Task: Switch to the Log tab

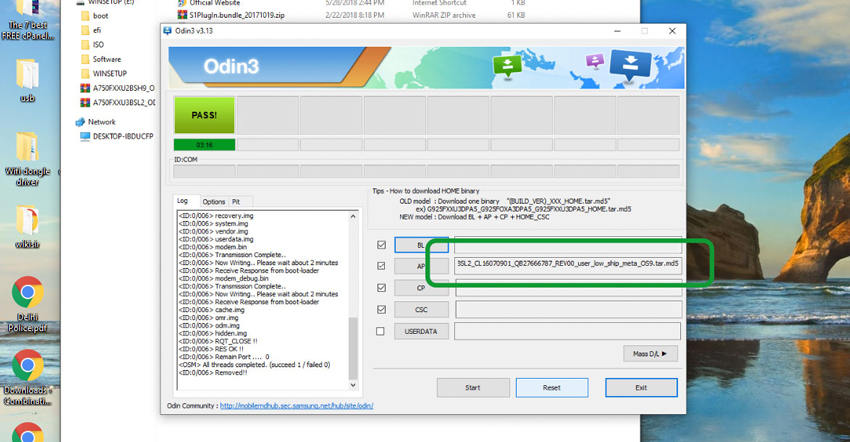Action: [183, 201]
